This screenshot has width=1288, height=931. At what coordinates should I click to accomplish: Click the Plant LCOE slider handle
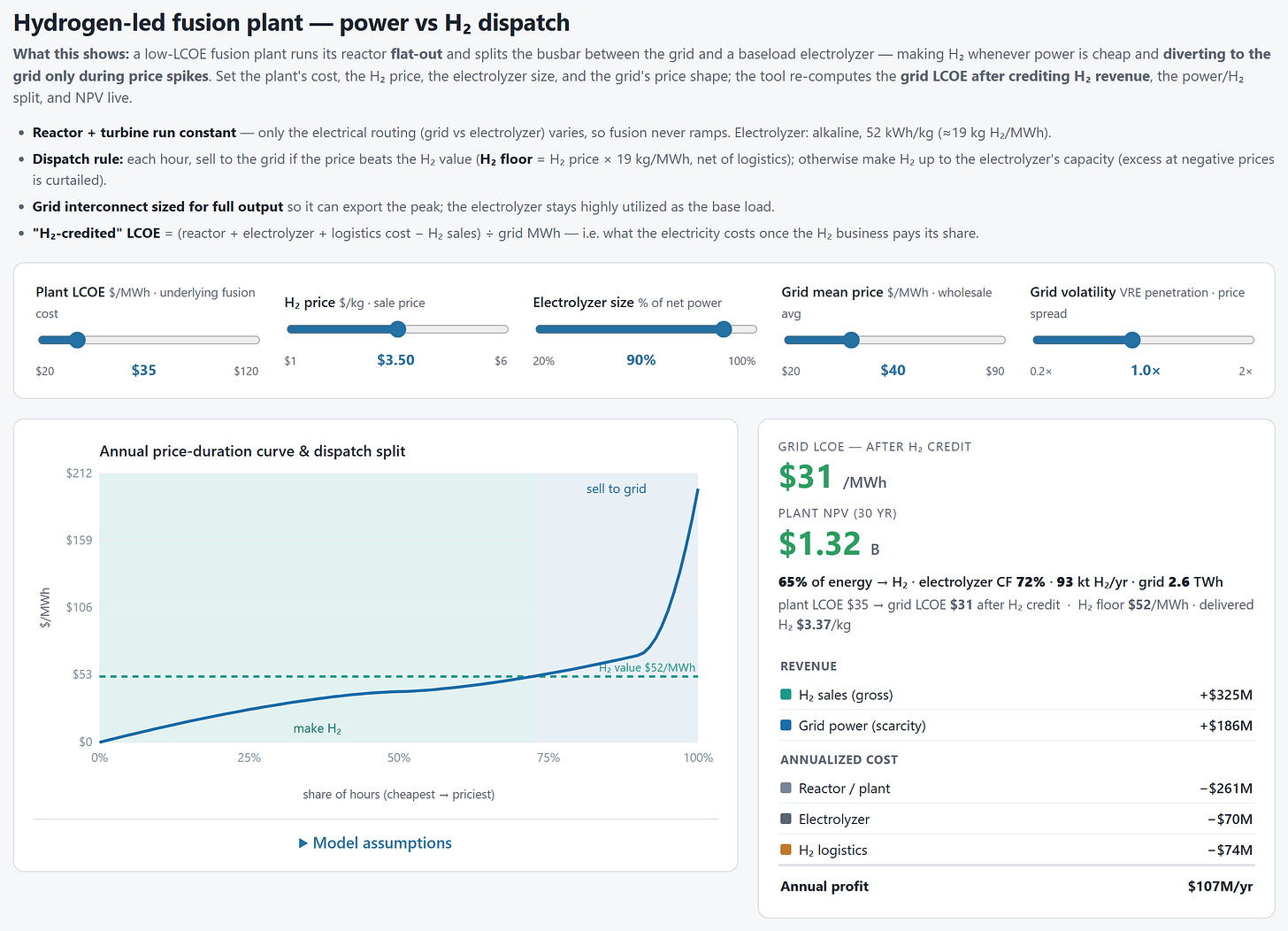[x=77, y=340]
